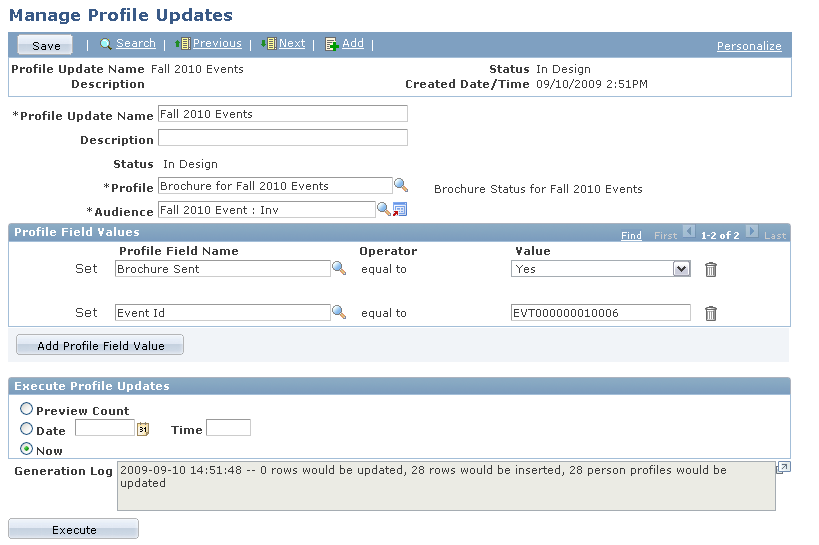Click the next row arrow in grid header
Viewport: 819px width, 545px height.
[752, 231]
